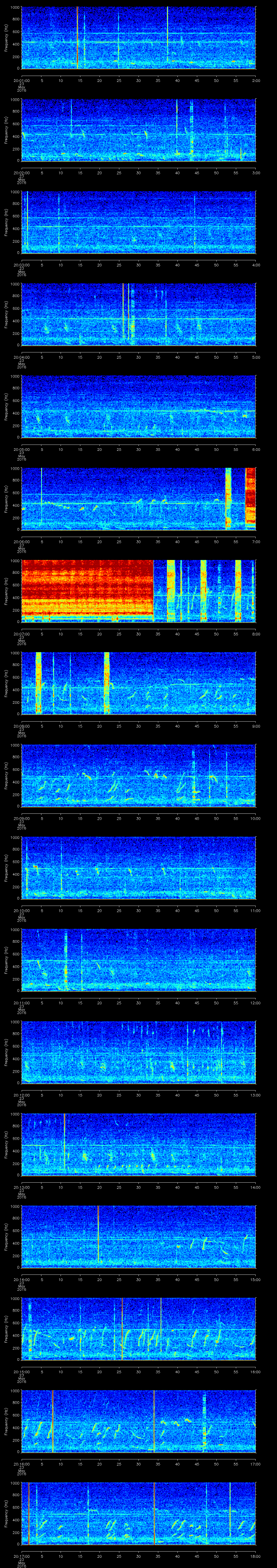
Task: Pick the spectrogram panel starting at 20:11:00
Action: pyautogui.click(x=139, y=960)
